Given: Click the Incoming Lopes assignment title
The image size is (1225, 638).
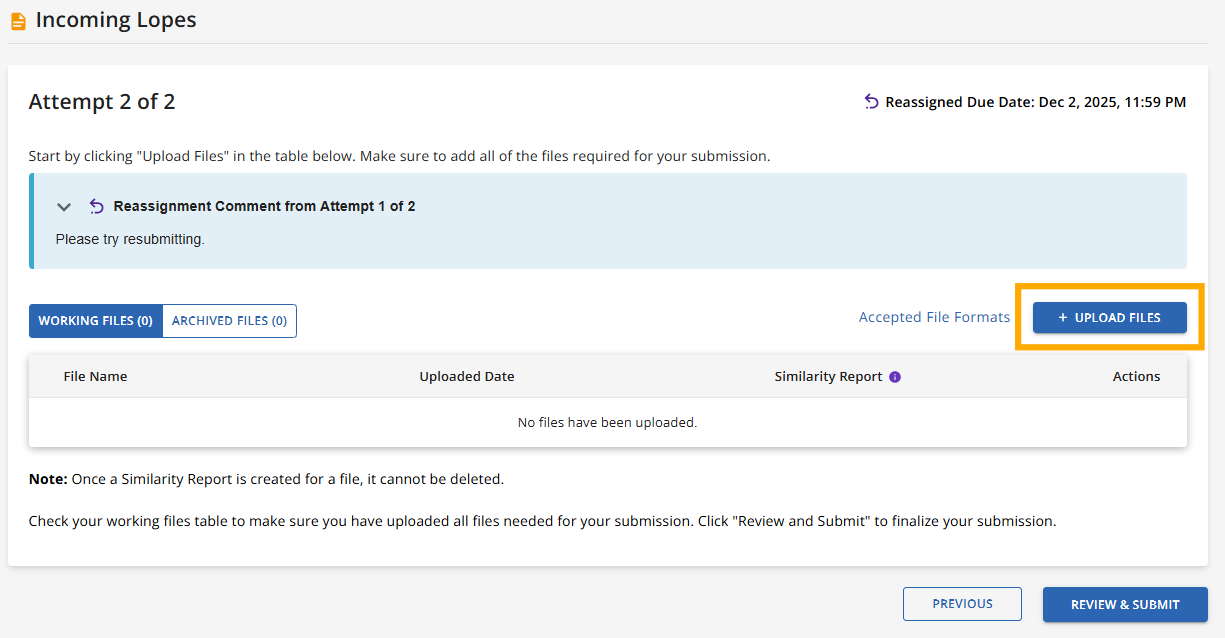Looking at the screenshot, I should [x=116, y=20].
